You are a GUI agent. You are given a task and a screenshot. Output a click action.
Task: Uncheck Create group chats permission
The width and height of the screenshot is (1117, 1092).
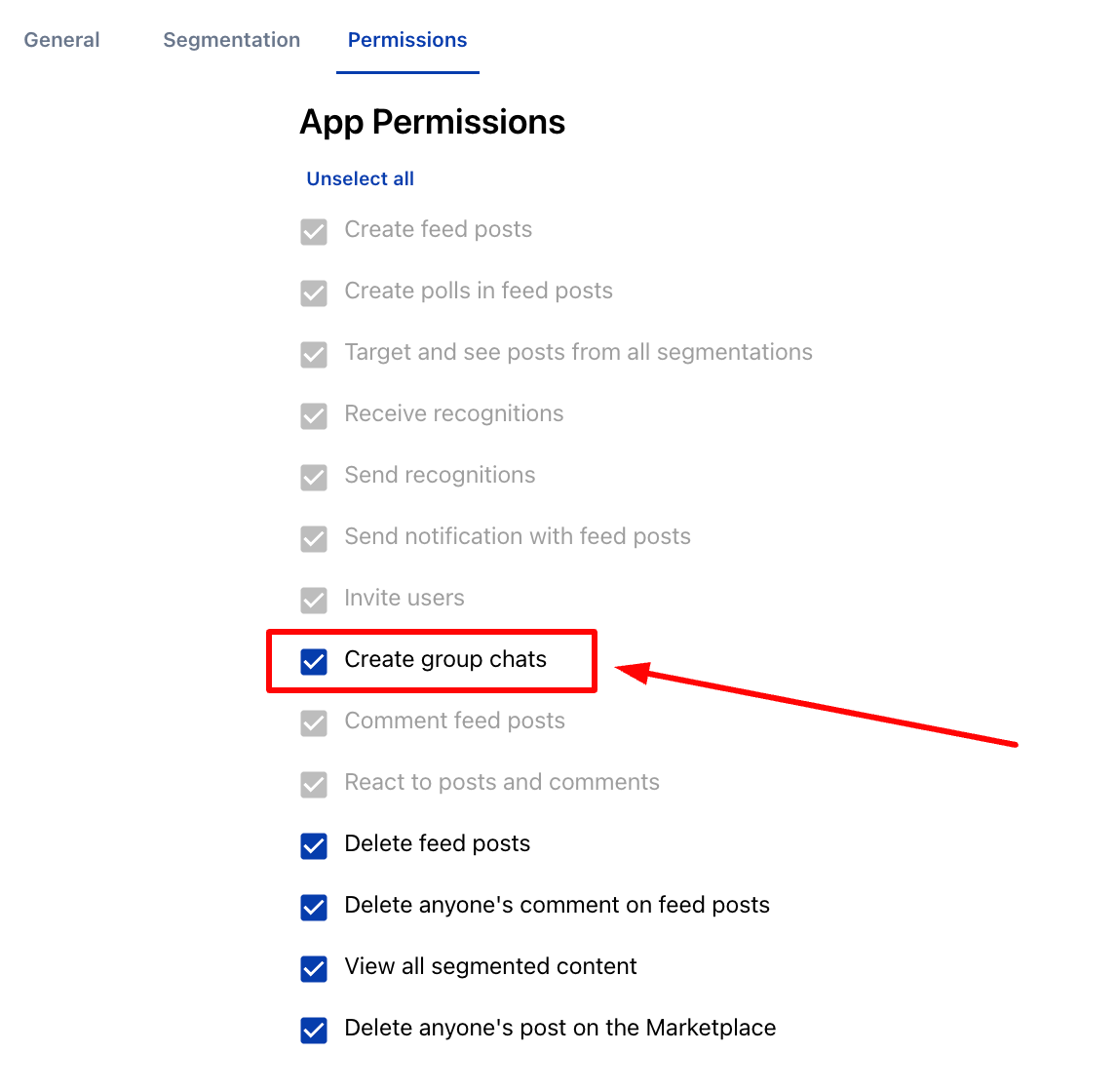tap(314, 661)
